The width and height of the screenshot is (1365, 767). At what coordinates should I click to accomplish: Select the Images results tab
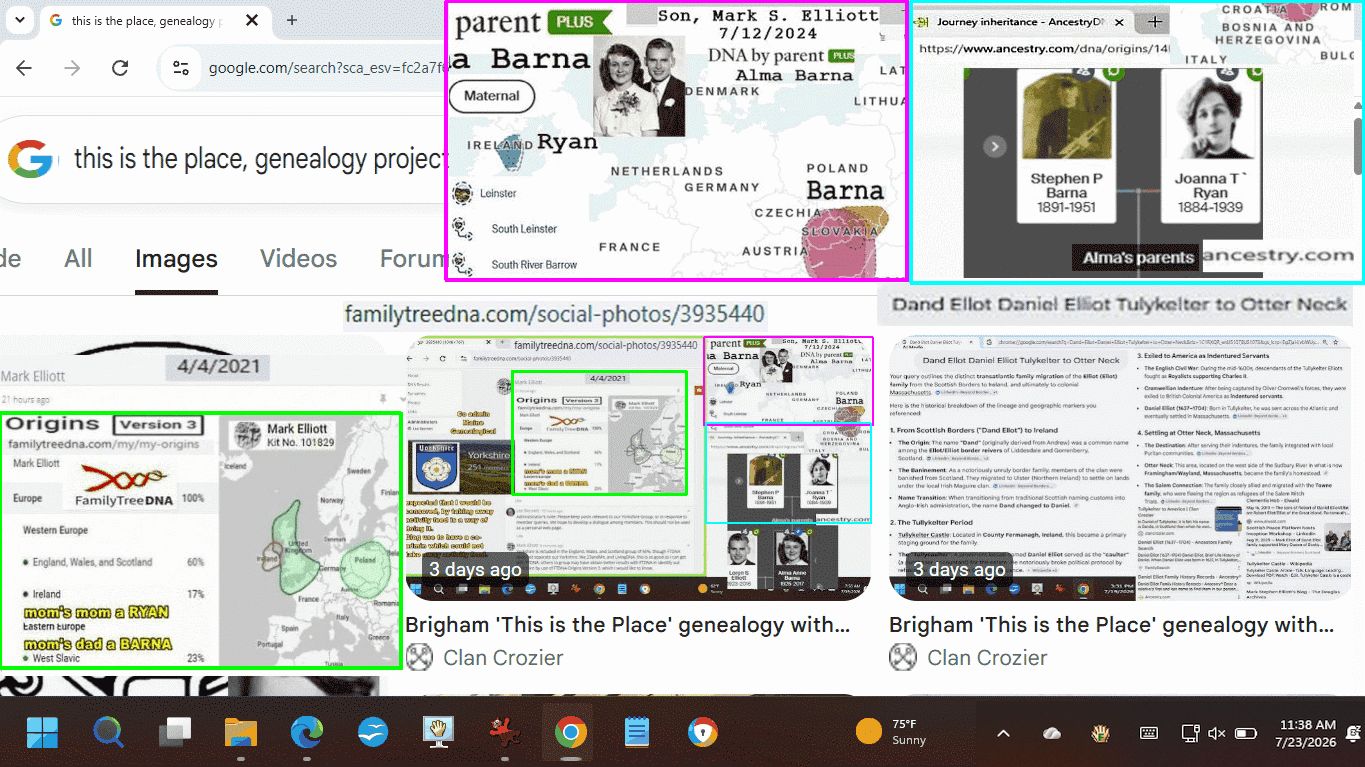(176, 259)
